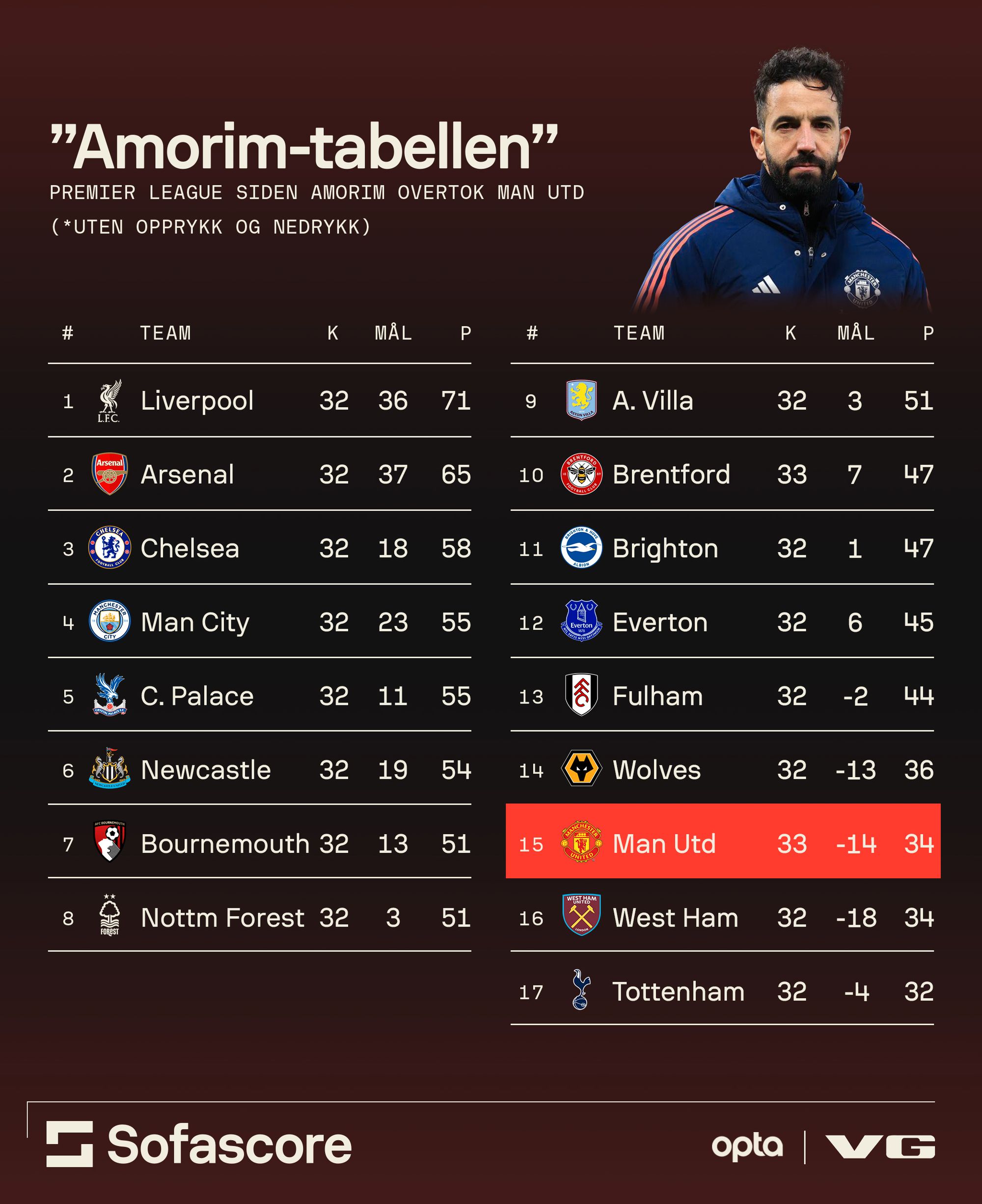The image size is (982, 1204).
Task: Click the Man City crest
Action: click(x=109, y=621)
